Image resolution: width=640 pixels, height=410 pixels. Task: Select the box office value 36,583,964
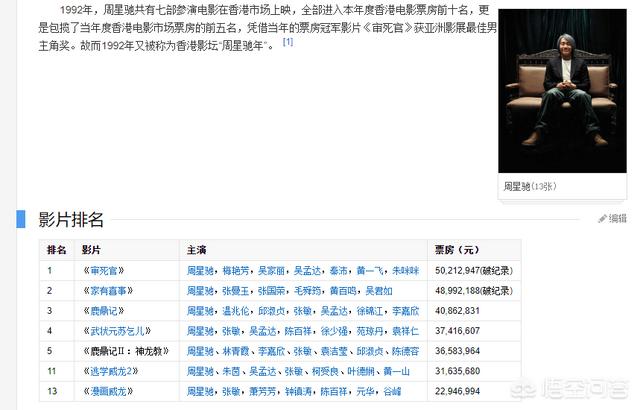pyautogui.click(x=457, y=351)
